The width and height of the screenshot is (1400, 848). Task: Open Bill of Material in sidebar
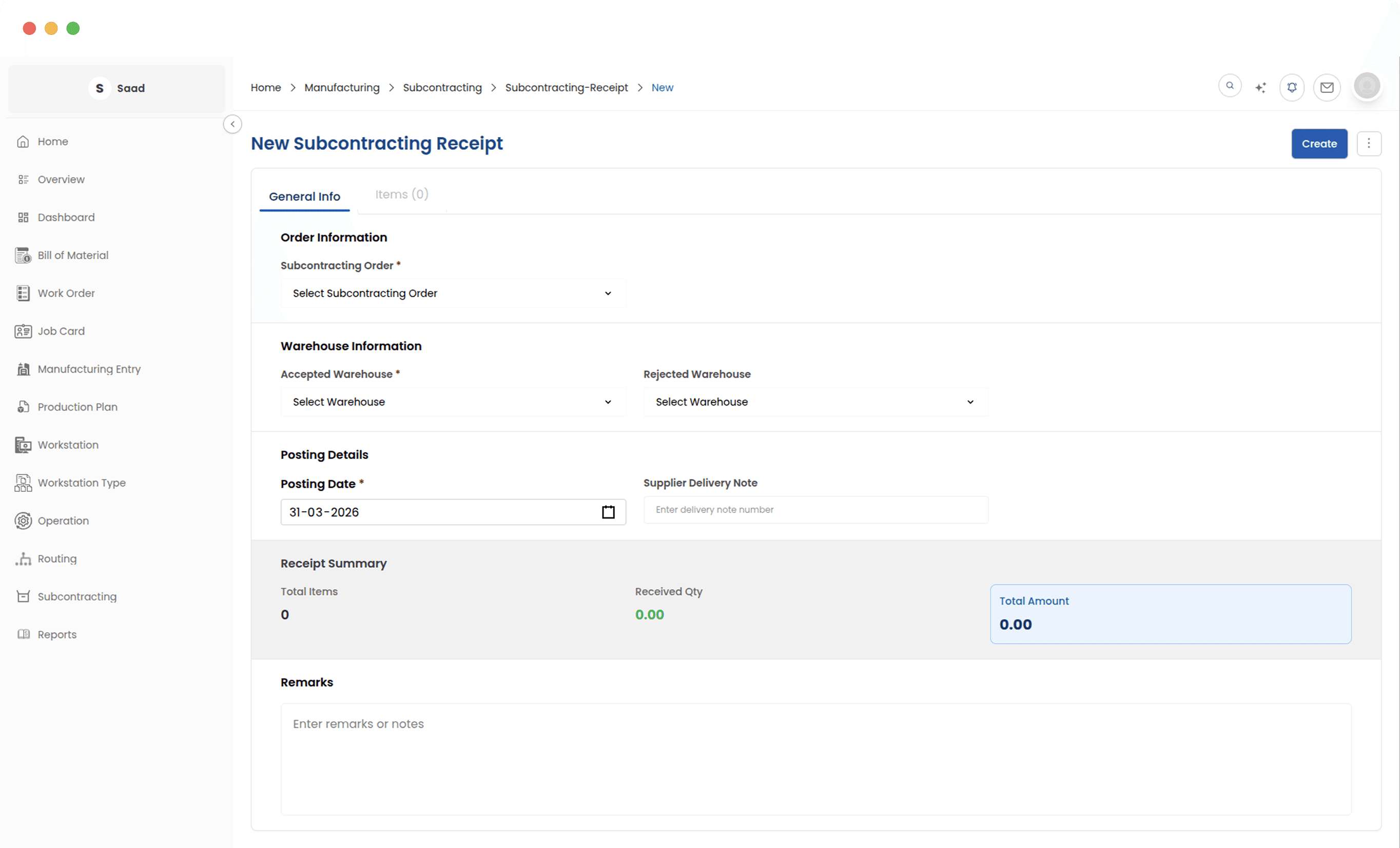pos(73,255)
